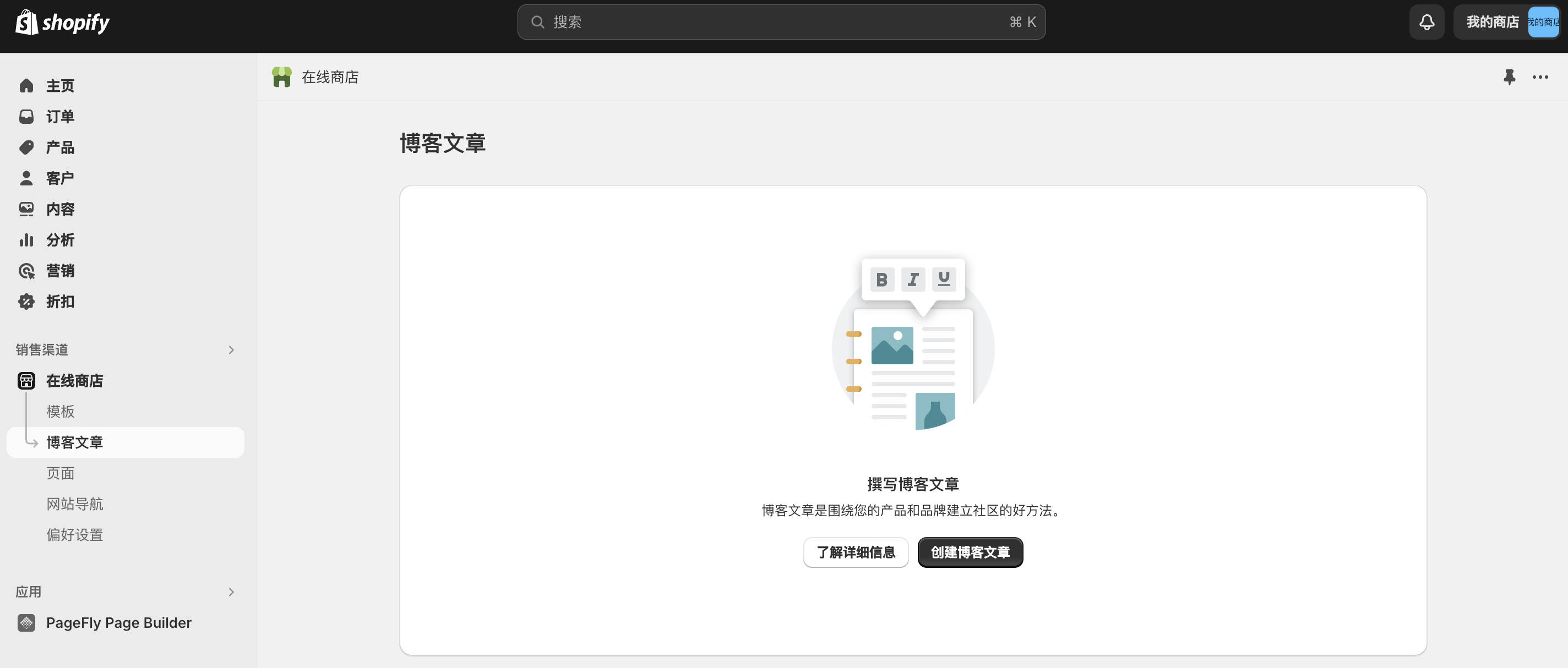Select 博客文章 sidebar item
Viewport: 1568px width, 668px height.
point(126,442)
